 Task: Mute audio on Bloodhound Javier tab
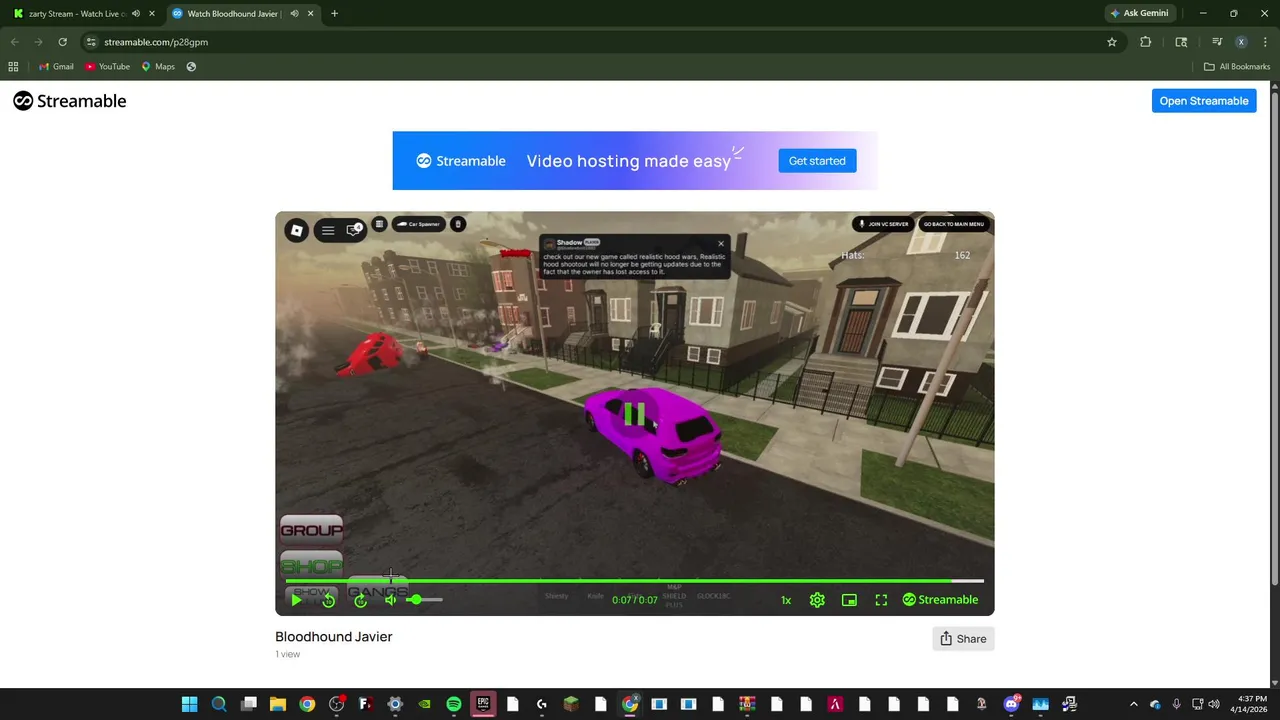pos(293,14)
